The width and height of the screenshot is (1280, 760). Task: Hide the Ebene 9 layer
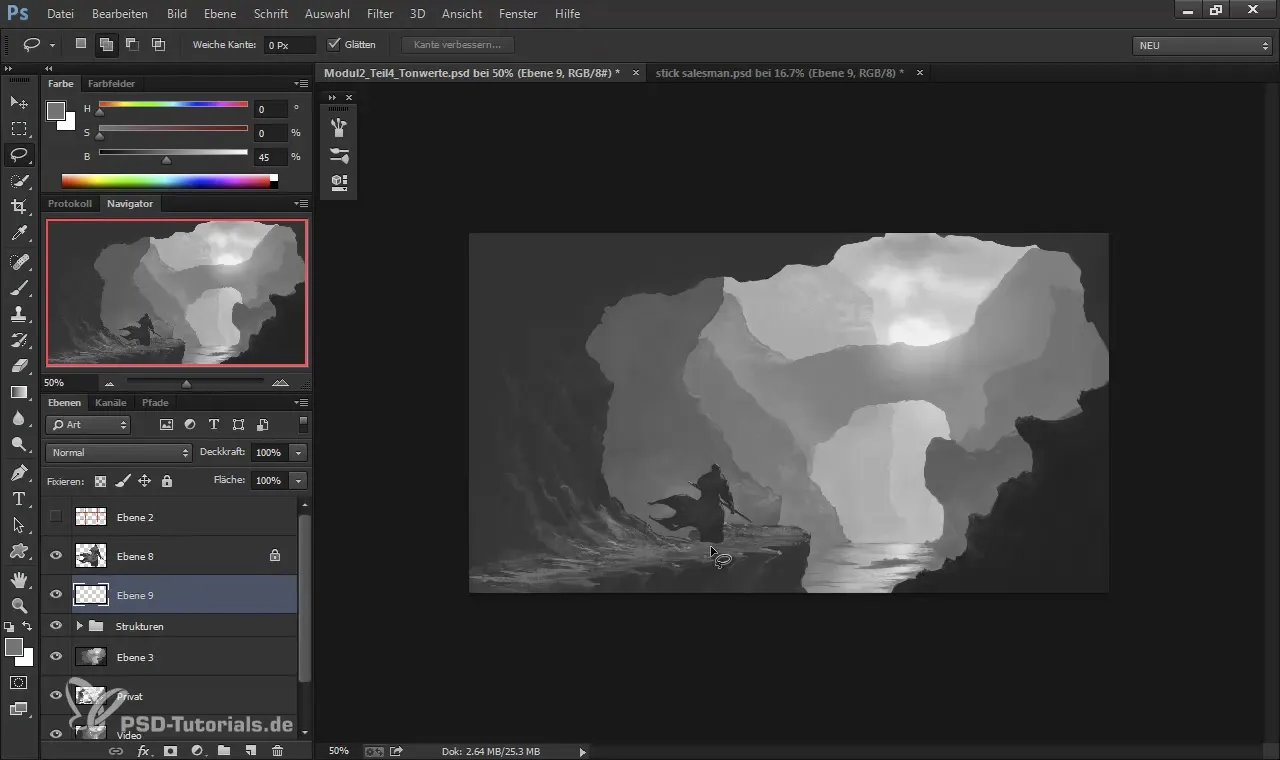tap(56, 595)
